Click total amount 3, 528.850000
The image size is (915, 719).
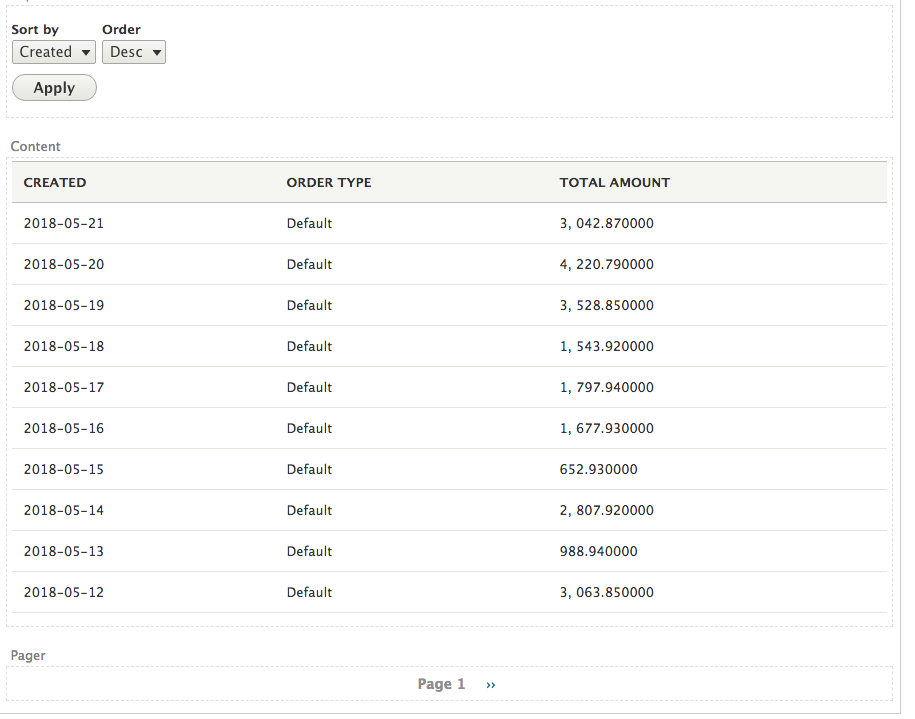click(607, 305)
